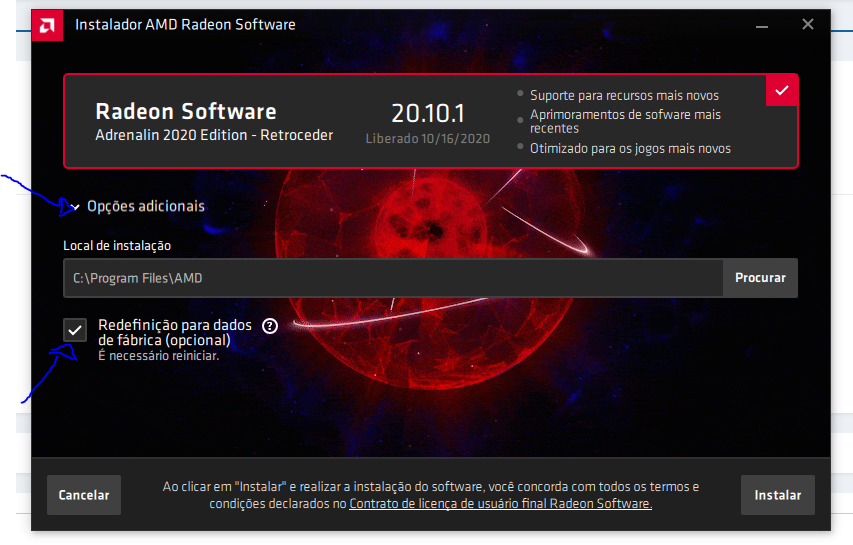Click the AMD logo icon in title bar

(47, 25)
